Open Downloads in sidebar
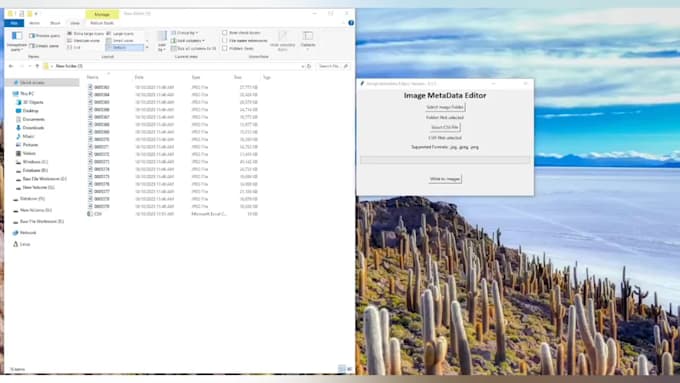Screen dimensions: 680x383 (30, 128)
